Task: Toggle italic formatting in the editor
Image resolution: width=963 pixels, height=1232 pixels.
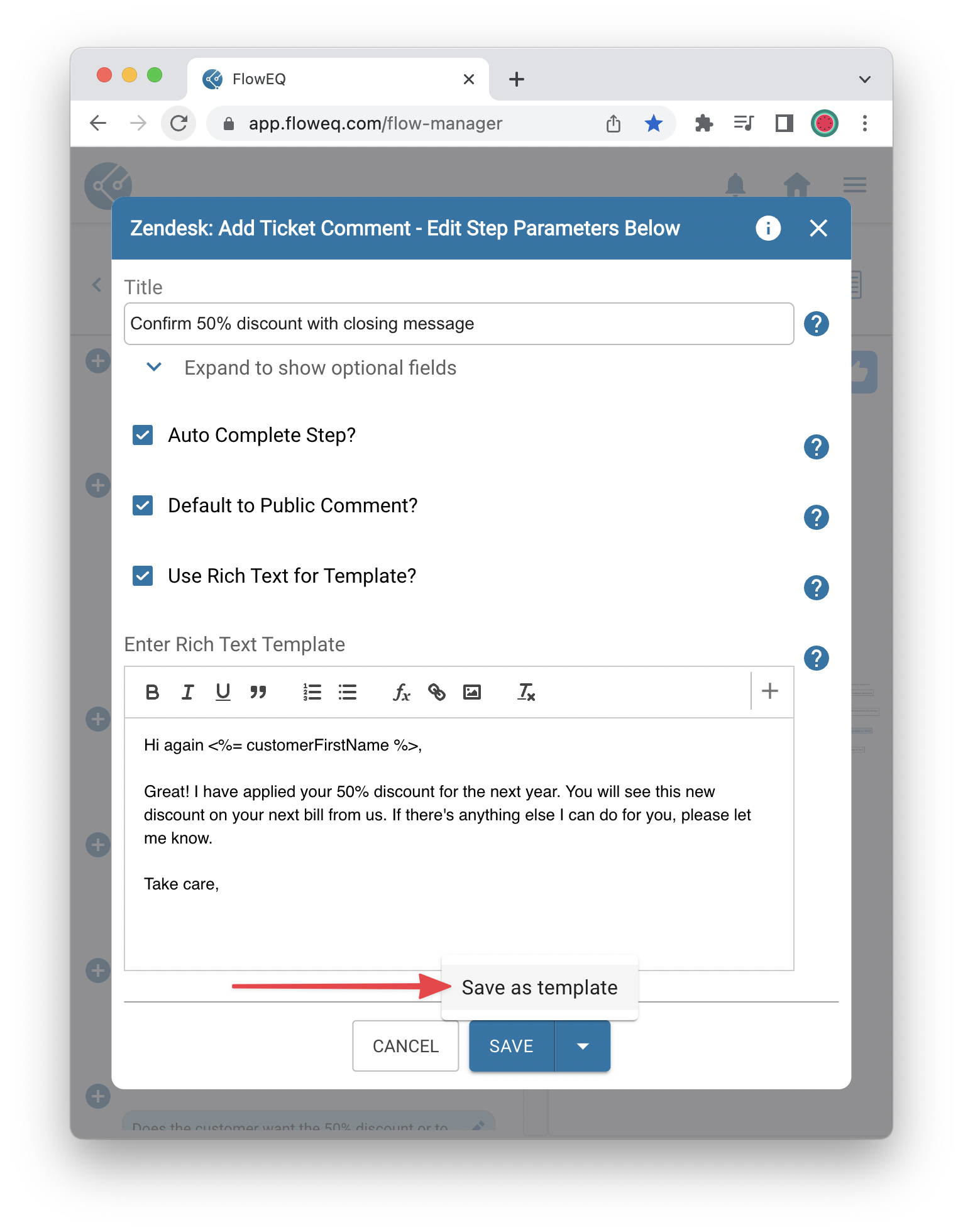Action: pyautogui.click(x=187, y=692)
